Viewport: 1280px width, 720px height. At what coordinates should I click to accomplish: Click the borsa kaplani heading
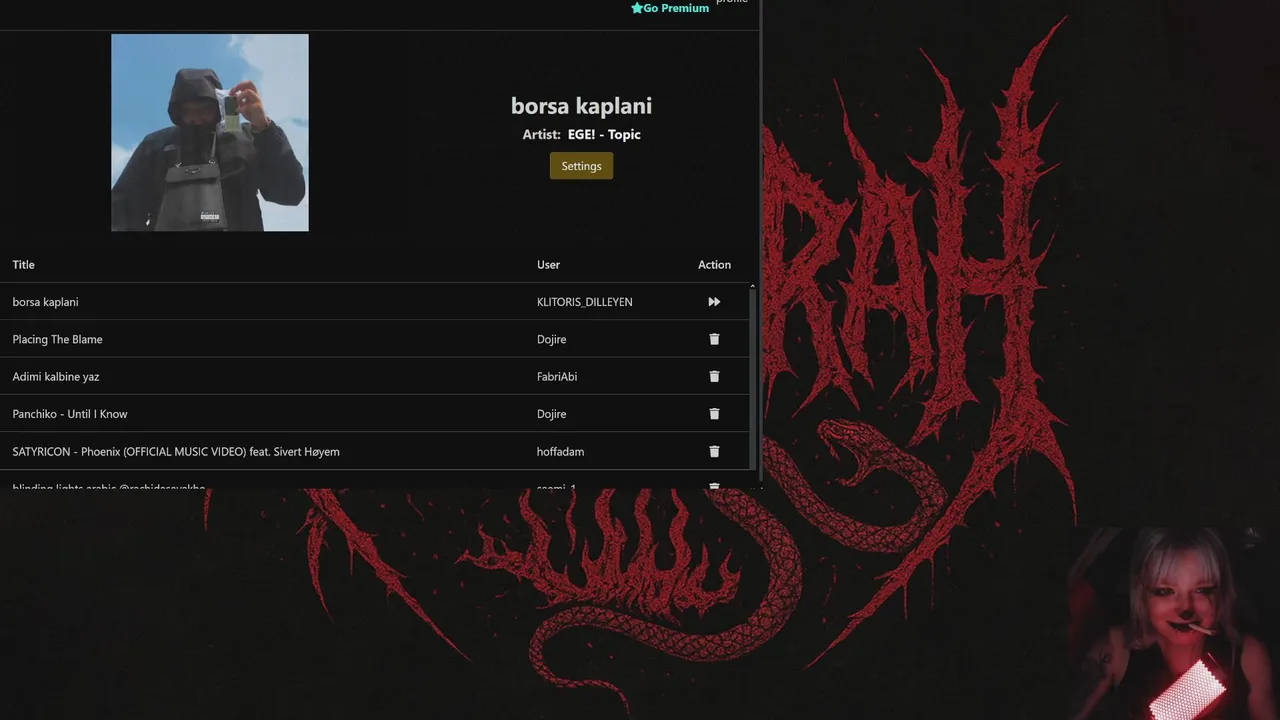[581, 105]
